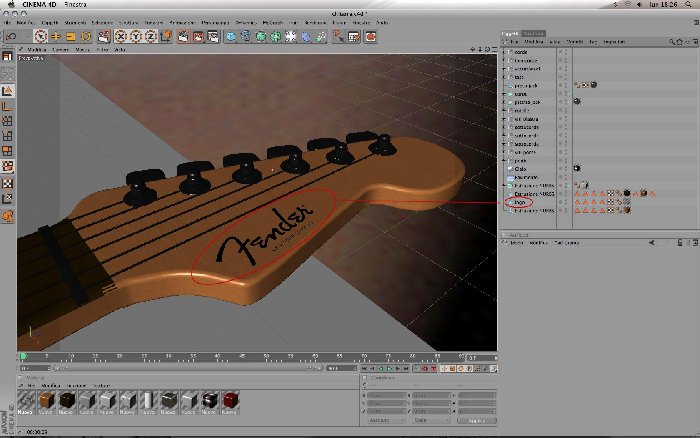700x438 pixels.
Task: Click the blue deformer icon
Action: click(306, 36)
